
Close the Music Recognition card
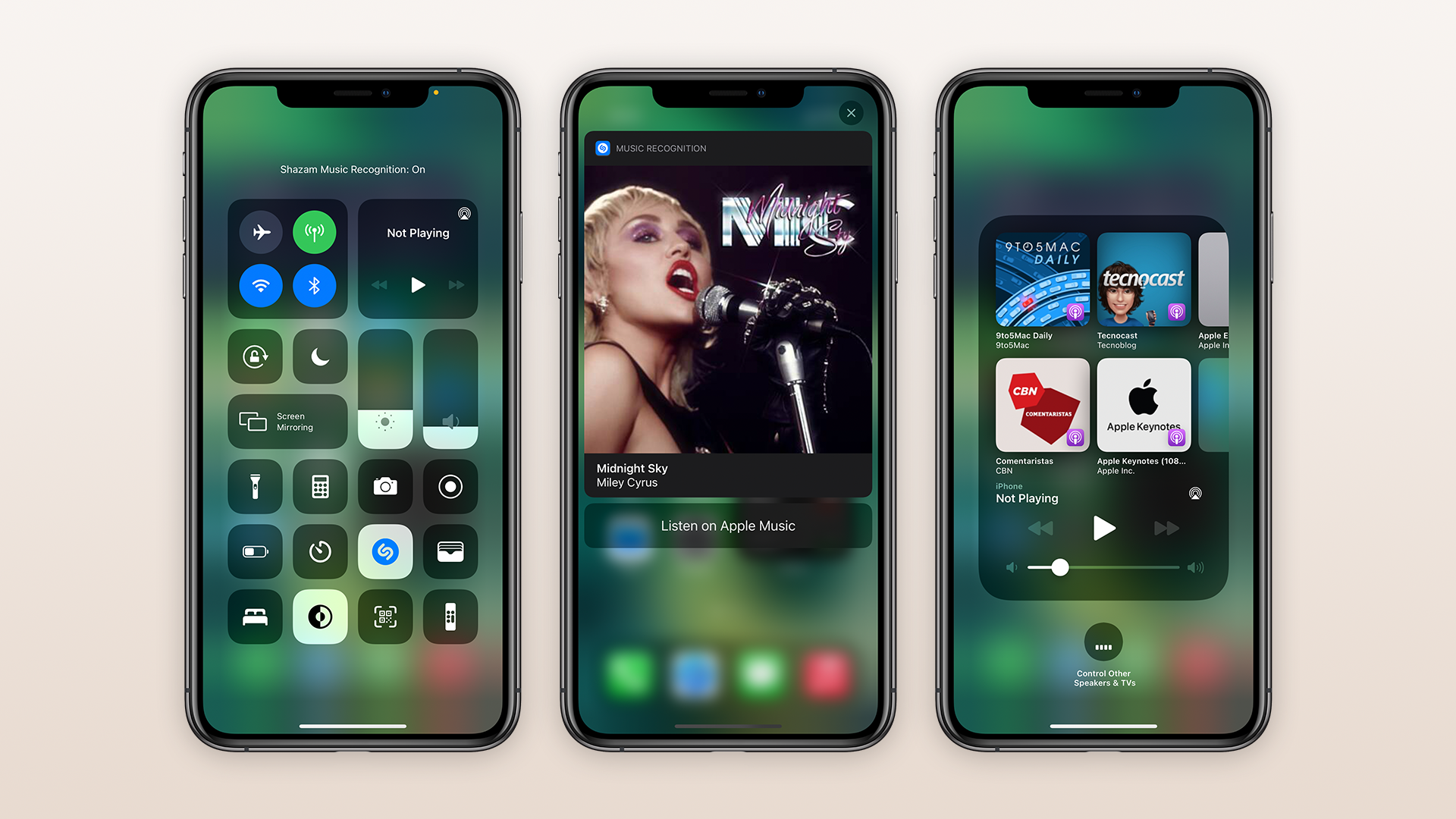(x=852, y=111)
